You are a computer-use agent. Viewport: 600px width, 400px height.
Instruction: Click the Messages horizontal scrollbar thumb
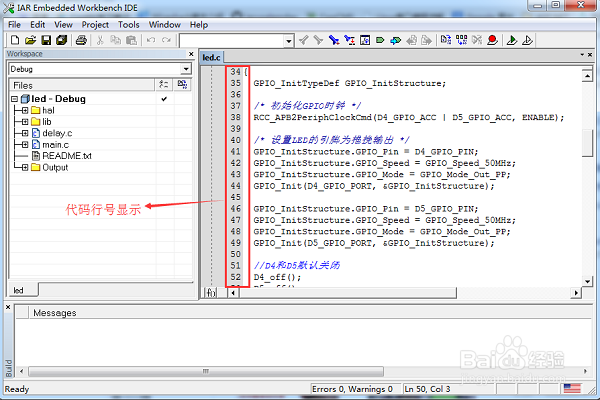[x=206, y=371]
